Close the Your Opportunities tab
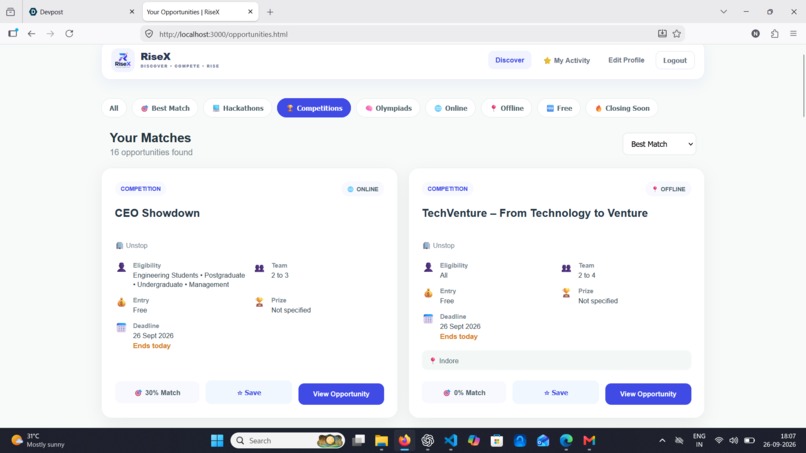The width and height of the screenshot is (806, 453). pyautogui.click(x=250, y=12)
